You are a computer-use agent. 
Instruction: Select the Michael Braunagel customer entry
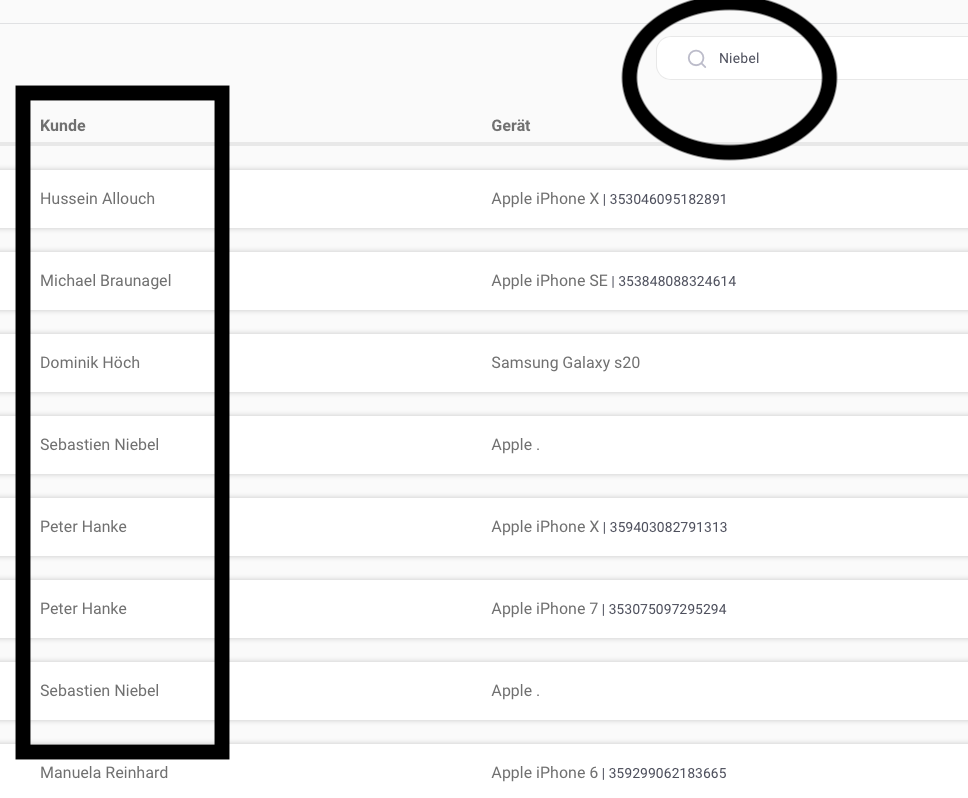pyautogui.click(x=105, y=281)
